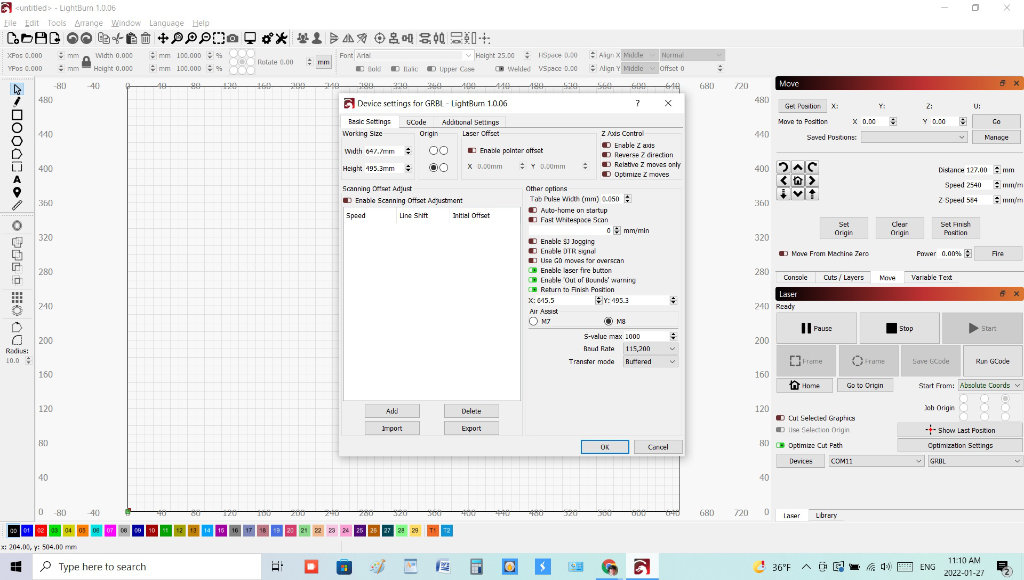Click the jog left arrow in Move panel
1024x580 pixels.
[784, 181]
